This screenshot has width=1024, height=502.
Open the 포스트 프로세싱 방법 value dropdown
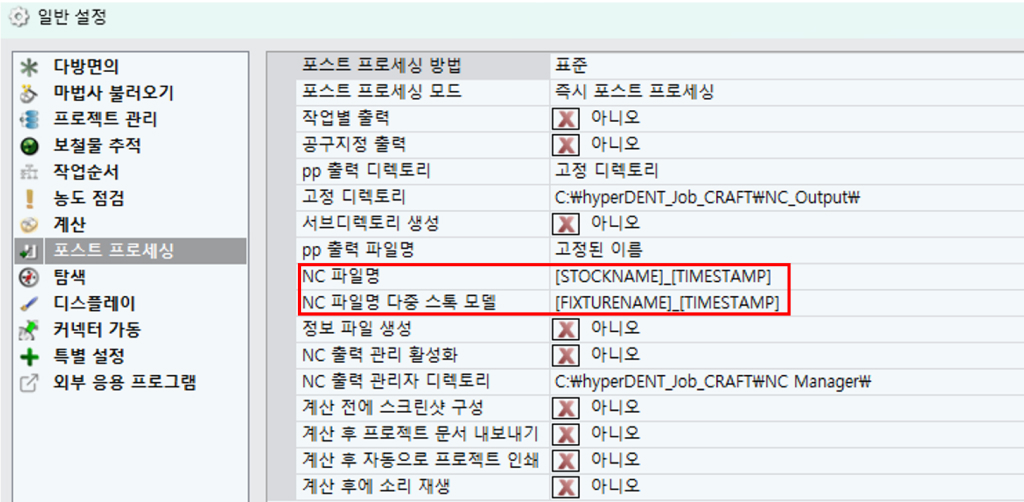click(x=780, y=66)
